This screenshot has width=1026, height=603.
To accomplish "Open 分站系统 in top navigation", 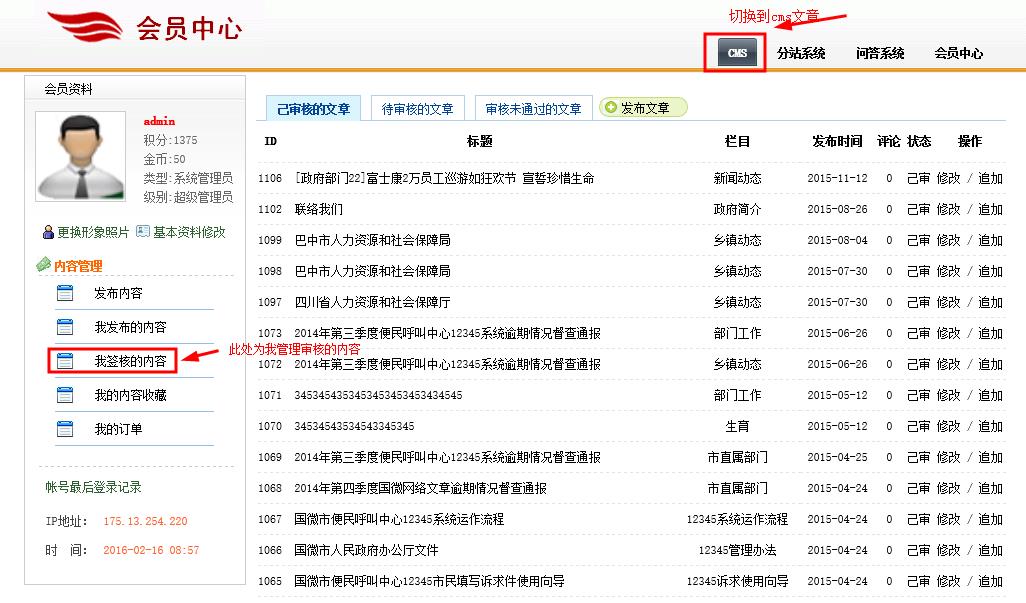I will (x=801, y=54).
